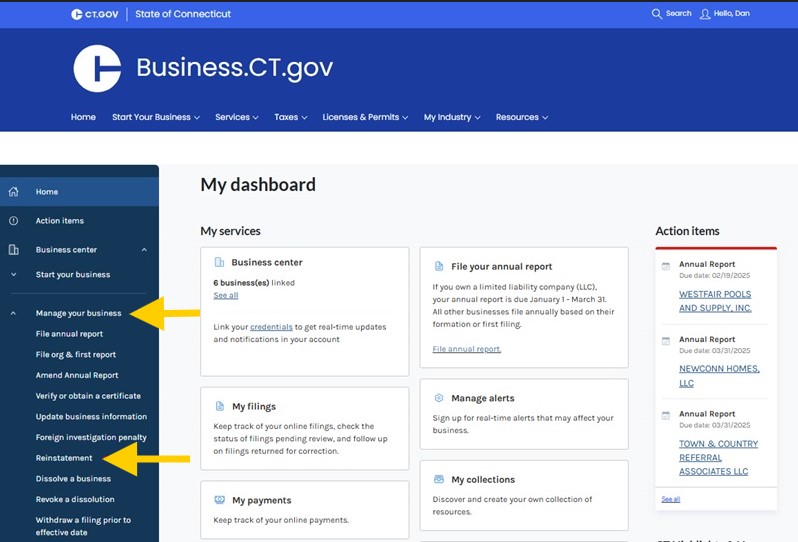Click the user profile icon beside Hello, Dan
Screen dimensions: 798x542
click(x=705, y=14)
